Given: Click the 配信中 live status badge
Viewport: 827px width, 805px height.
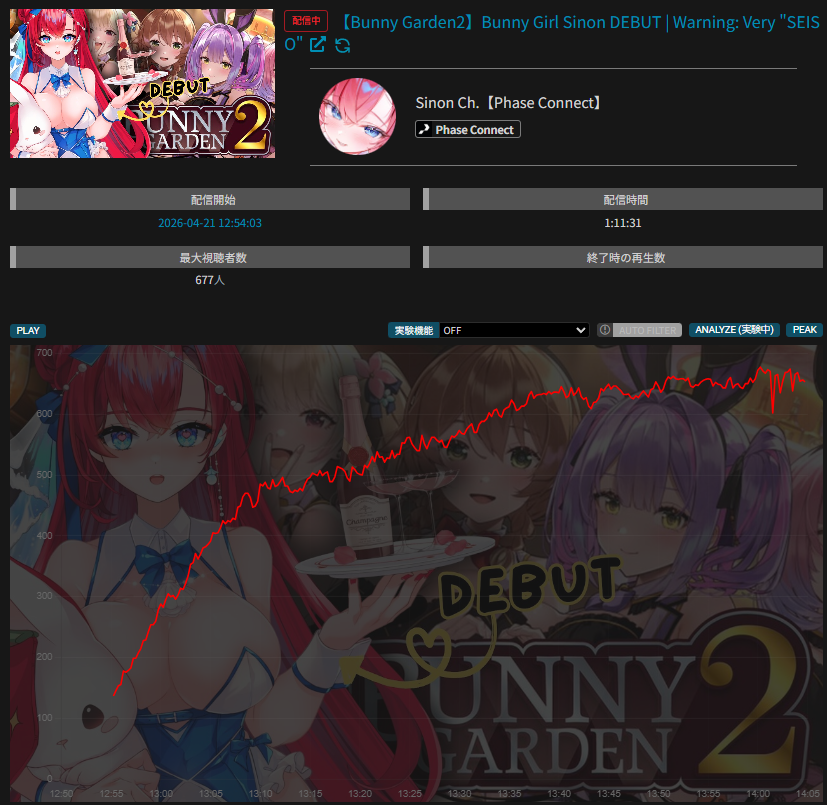Looking at the screenshot, I should [x=306, y=21].
